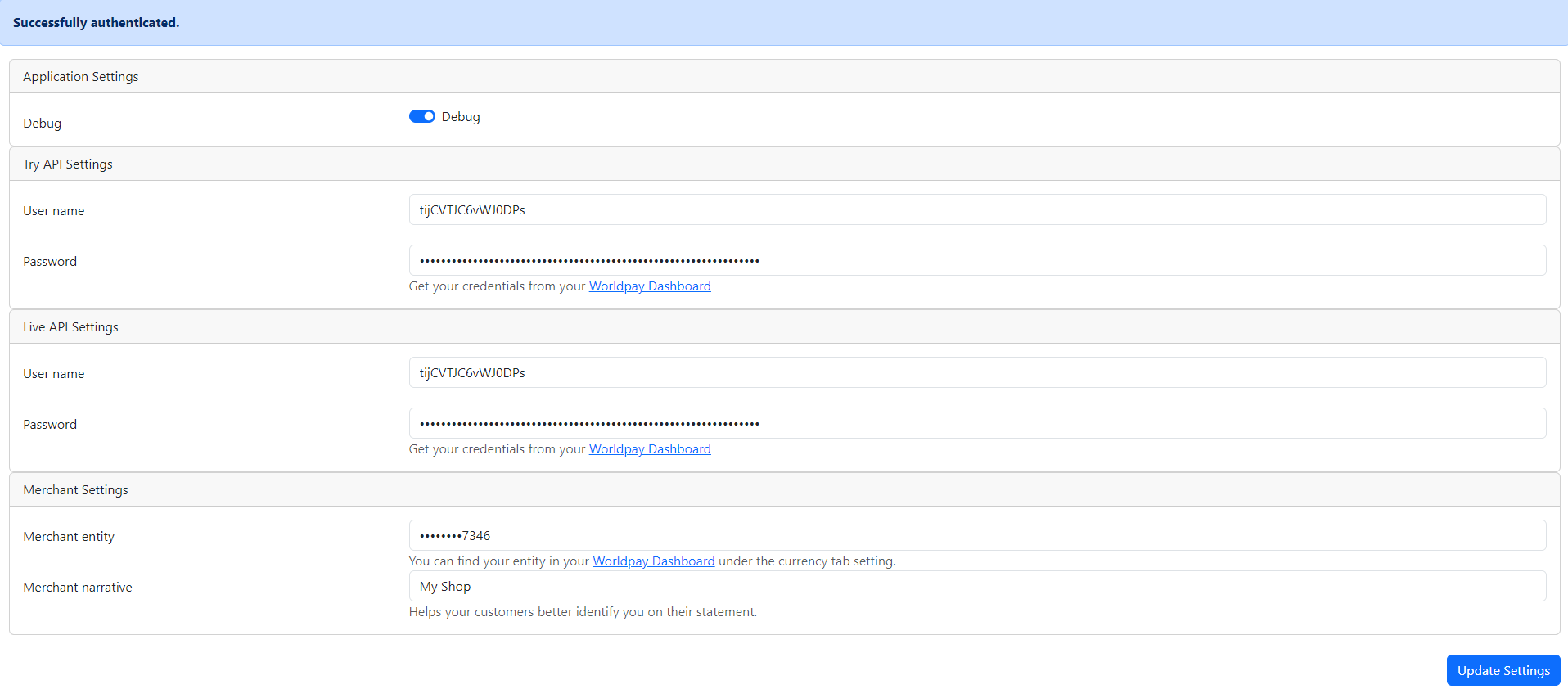The width and height of the screenshot is (1568, 698).
Task: Click the Live API Password field
Action: [977, 423]
